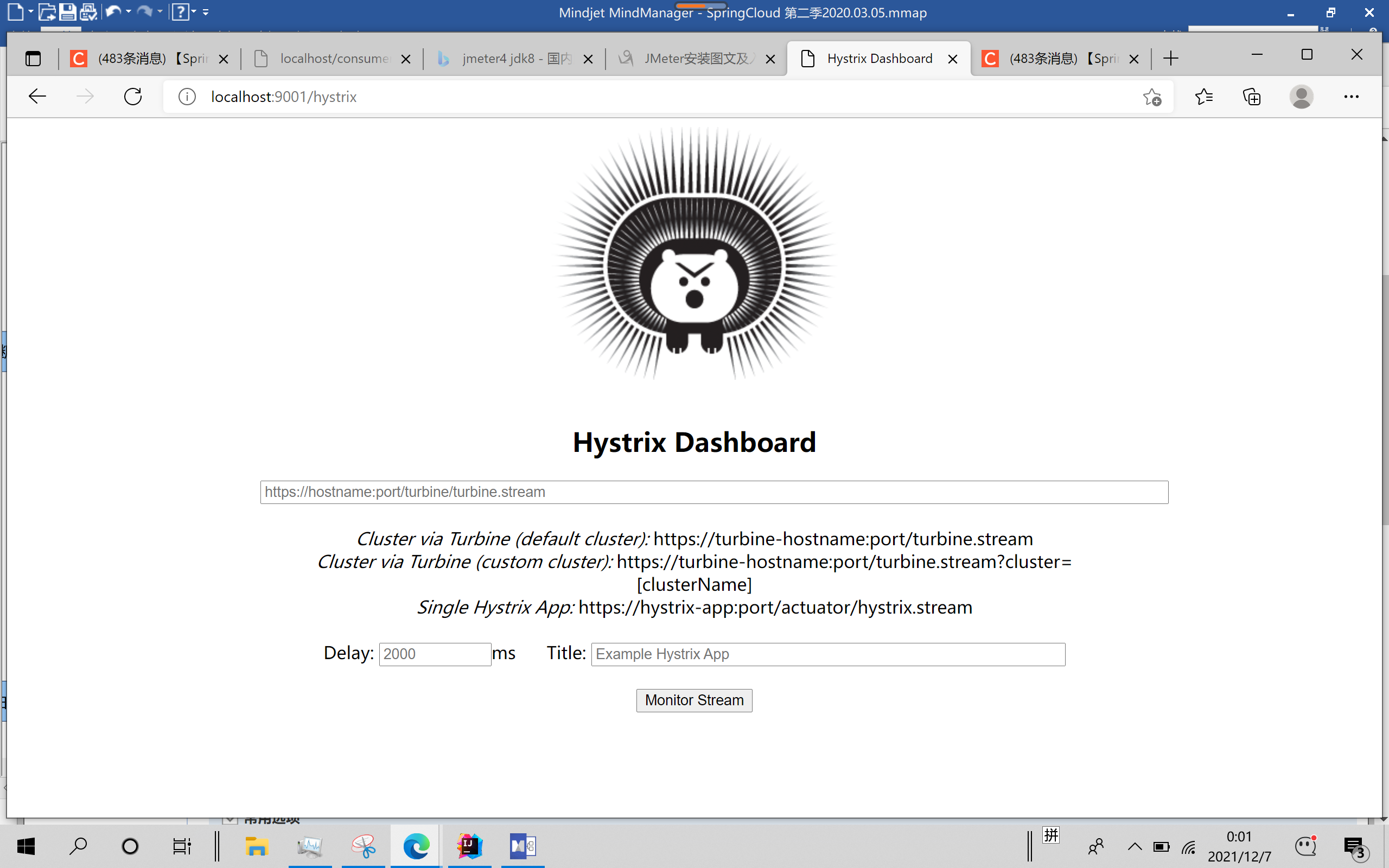1389x868 pixels.
Task: Expand MindManager quick access toolbar dropdown
Action: tap(206, 11)
